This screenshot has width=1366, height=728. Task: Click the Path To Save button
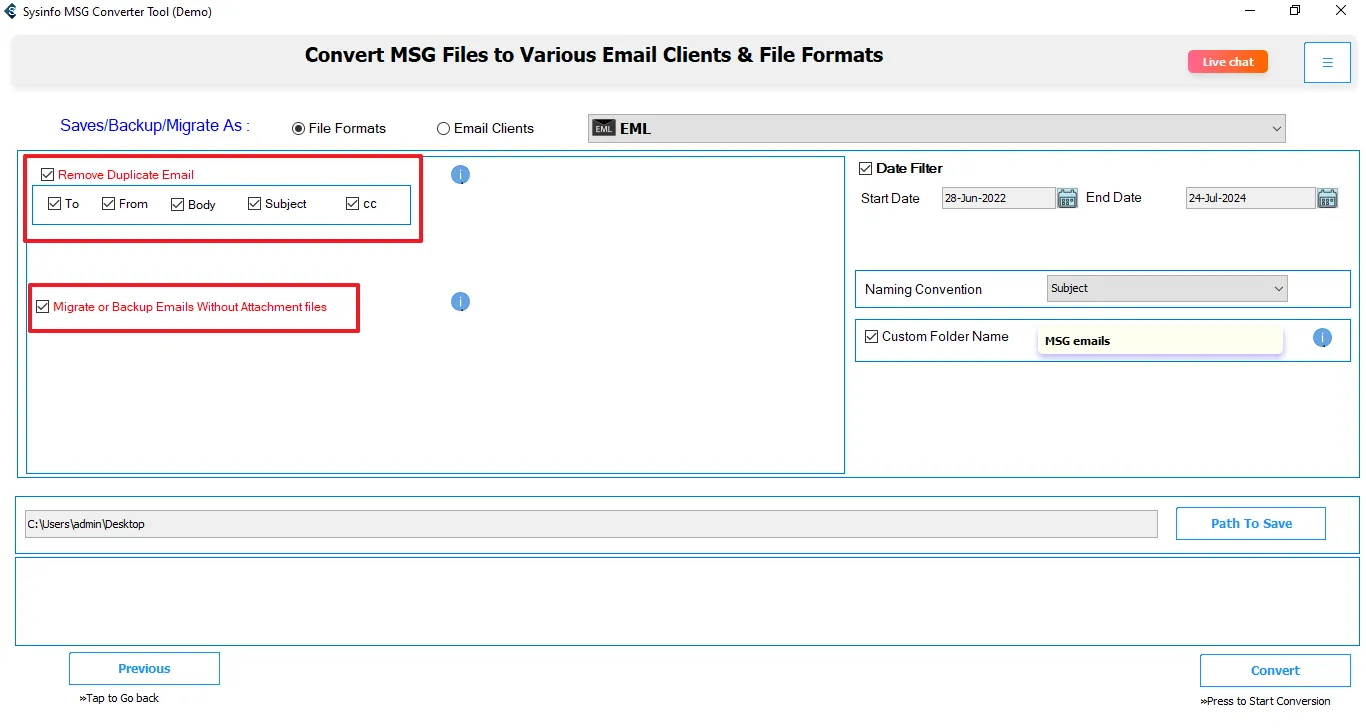point(1251,523)
